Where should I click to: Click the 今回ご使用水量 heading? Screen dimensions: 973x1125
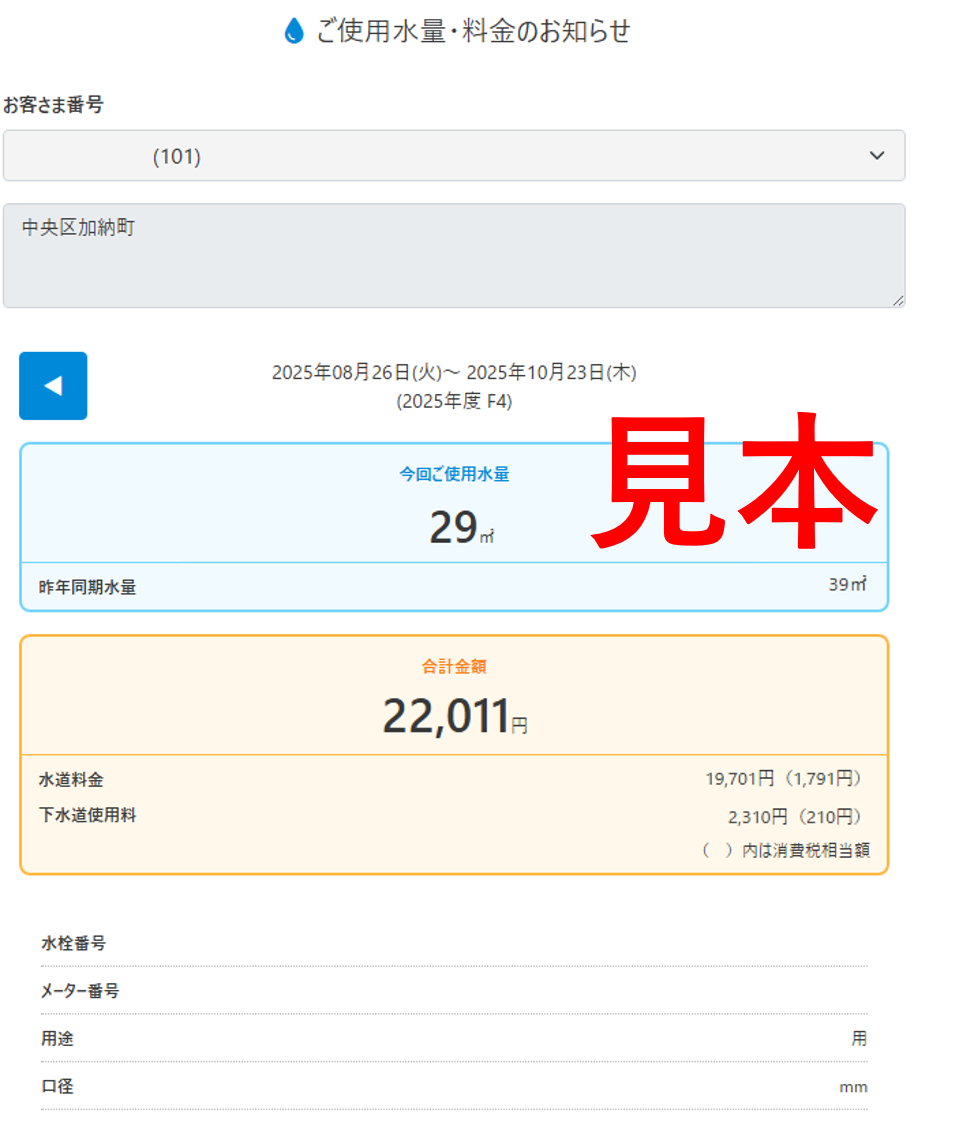point(454,474)
